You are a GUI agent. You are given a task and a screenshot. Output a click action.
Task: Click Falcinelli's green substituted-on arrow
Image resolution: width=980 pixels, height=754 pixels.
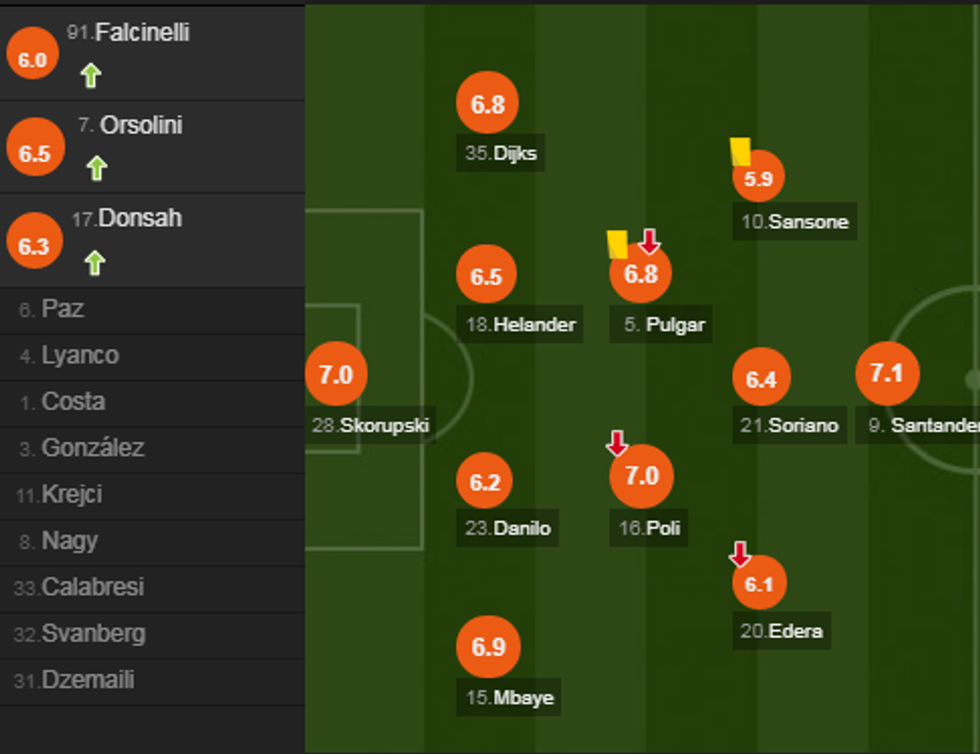tap(91, 75)
